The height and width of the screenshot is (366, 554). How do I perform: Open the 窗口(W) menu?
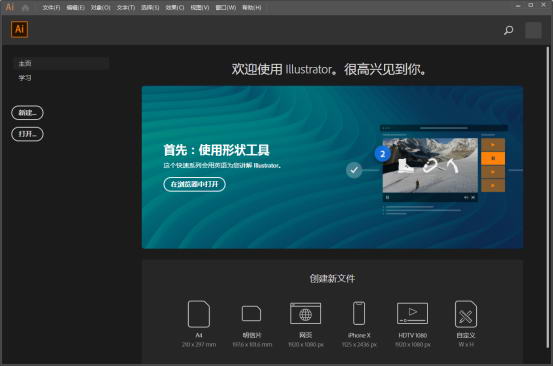pos(226,7)
